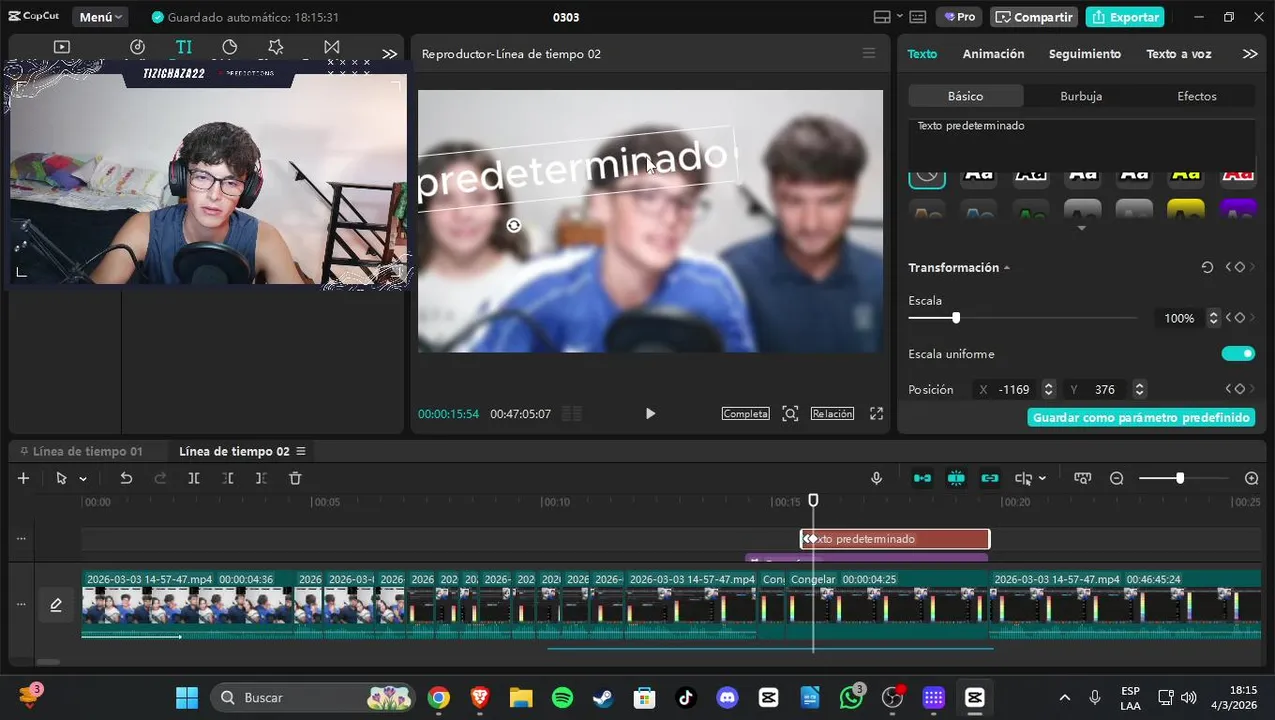Delete the selected clip with trash icon
This screenshot has width=1275, height=720.
click(295, 479)
